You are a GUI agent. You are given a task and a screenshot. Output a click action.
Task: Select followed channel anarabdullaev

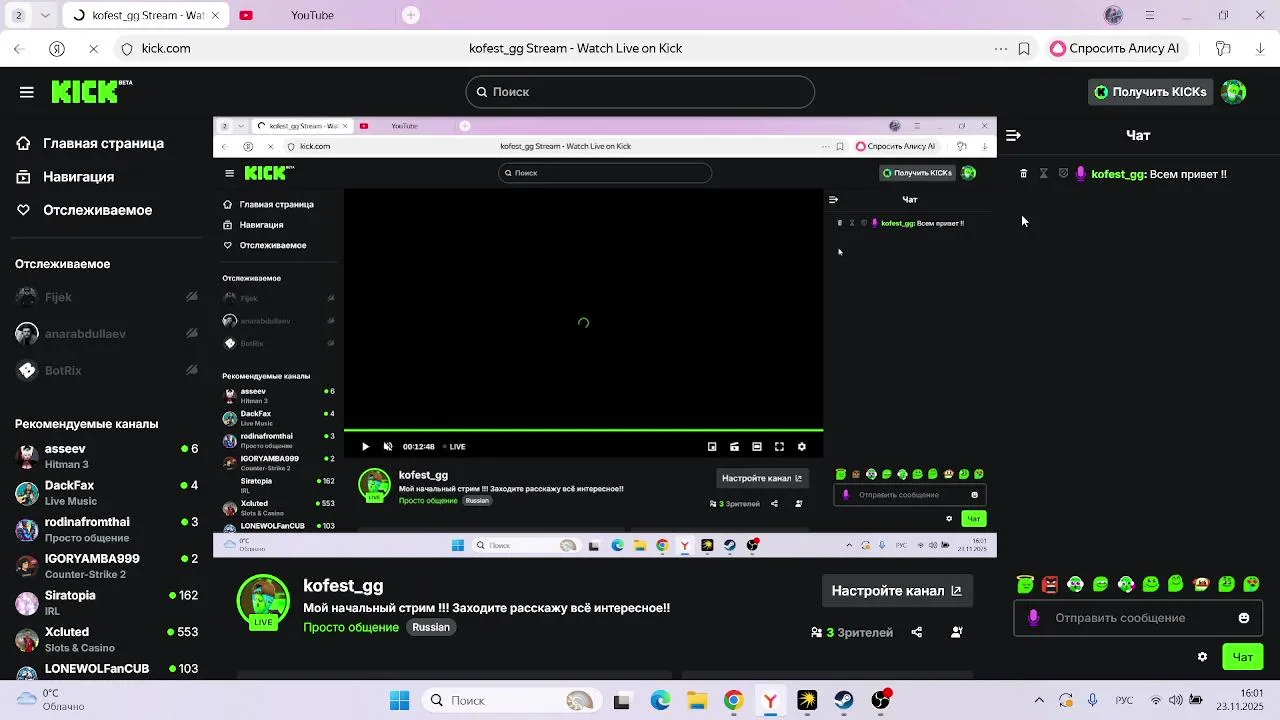coord(106,334)
